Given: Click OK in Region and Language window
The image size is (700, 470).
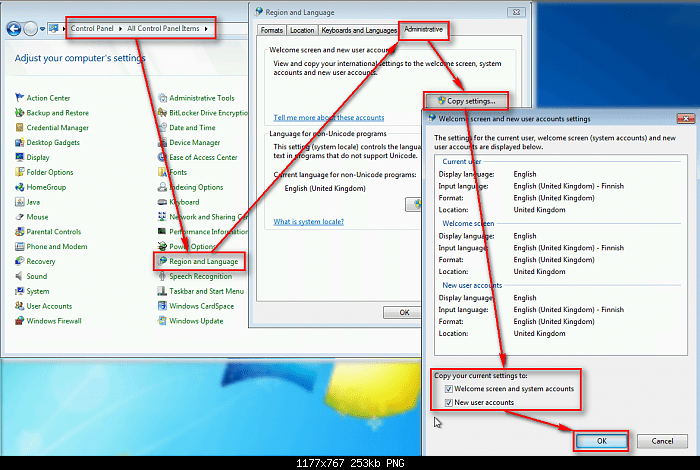Looking at the screenshot, I should tap(404, 312).
